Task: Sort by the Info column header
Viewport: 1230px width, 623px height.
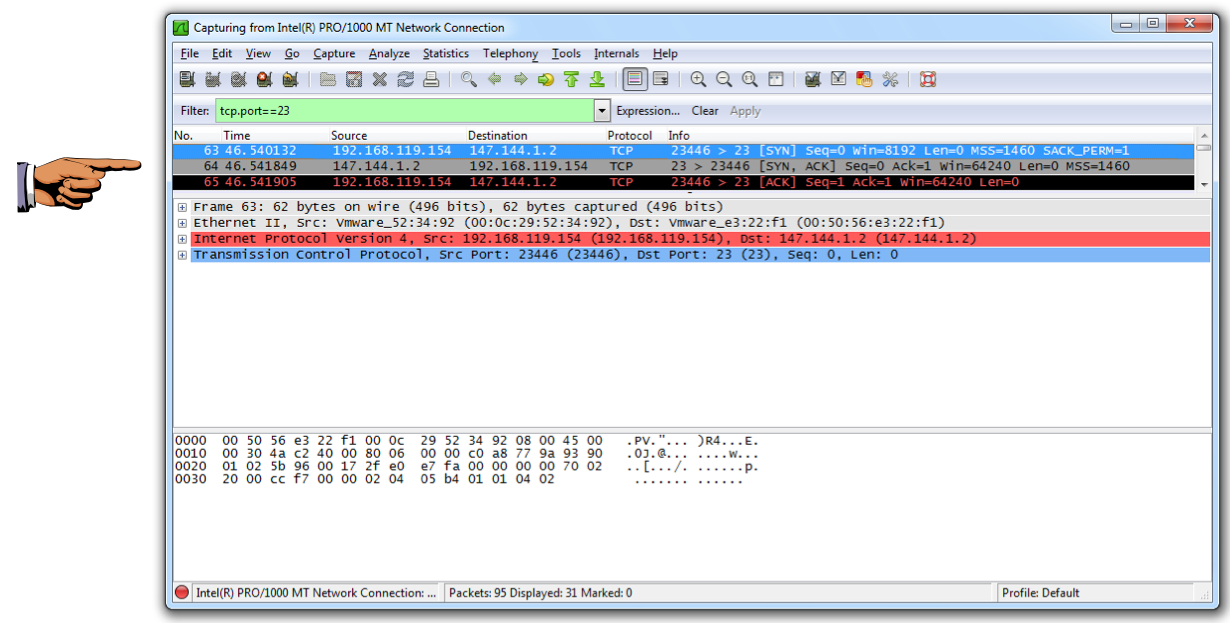Action: point(930,135)
